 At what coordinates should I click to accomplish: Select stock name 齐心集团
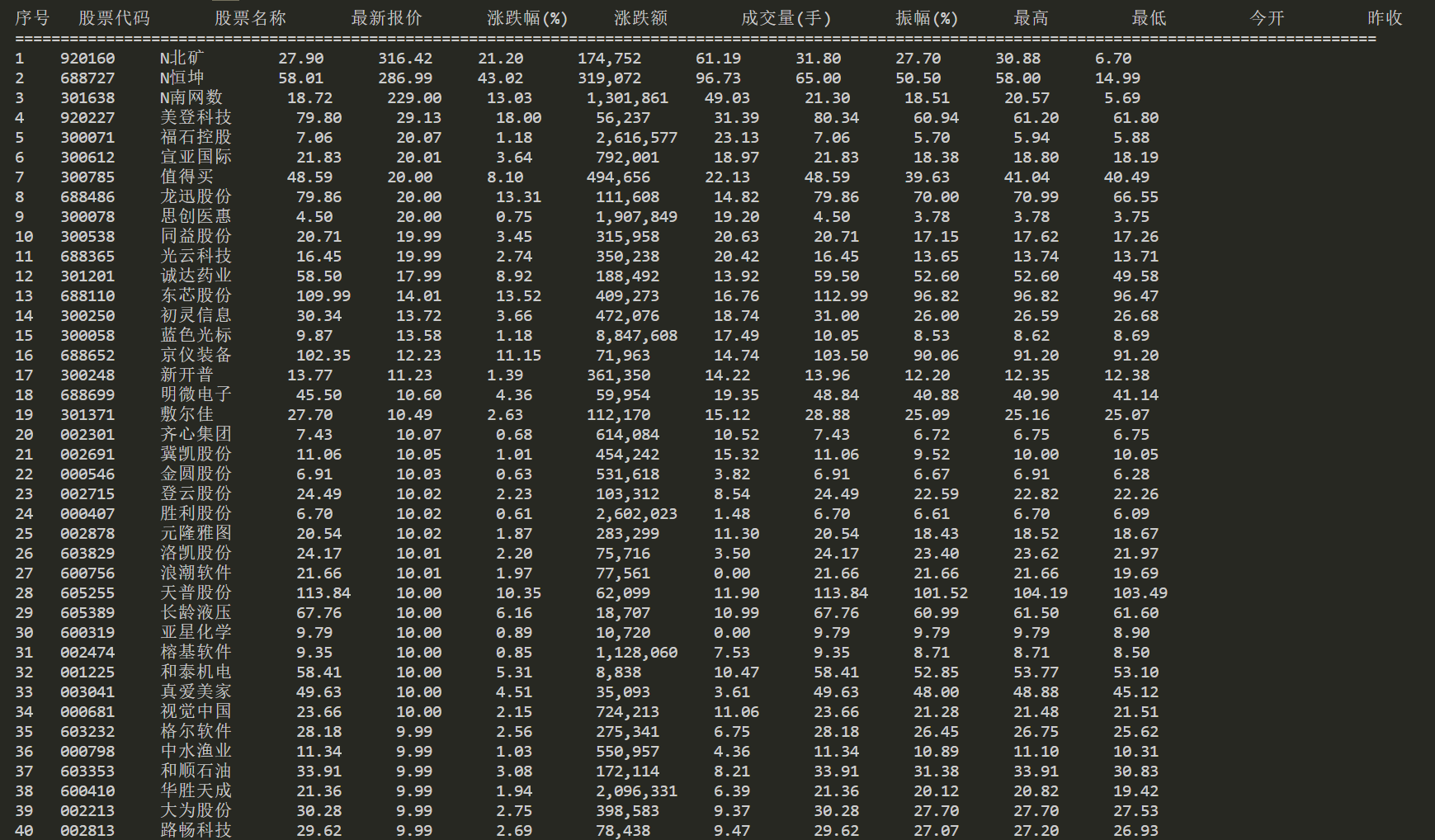tap(196, 434)
